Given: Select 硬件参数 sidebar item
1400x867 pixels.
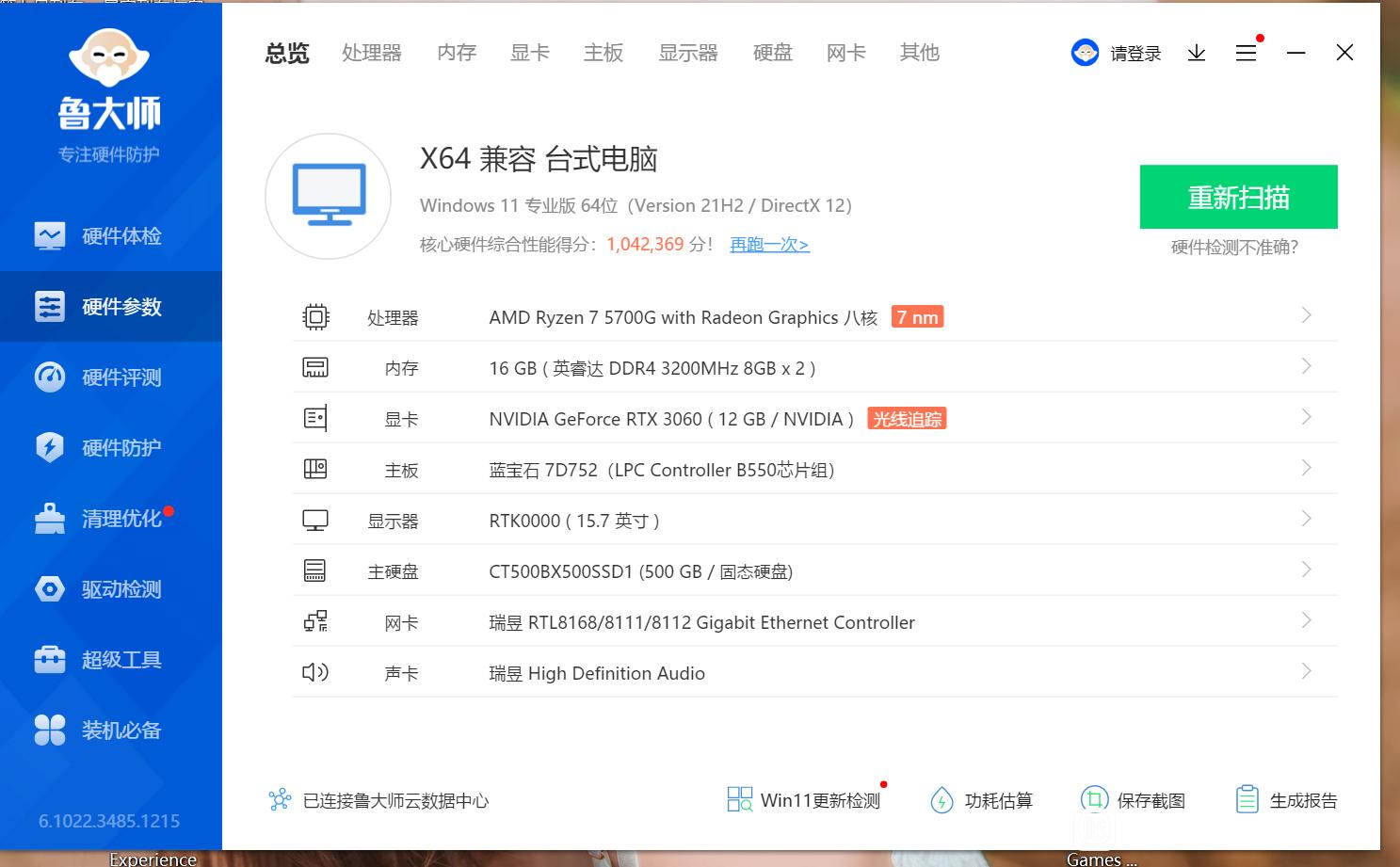Looking at the screenshot, I should [x=111, y=307].
